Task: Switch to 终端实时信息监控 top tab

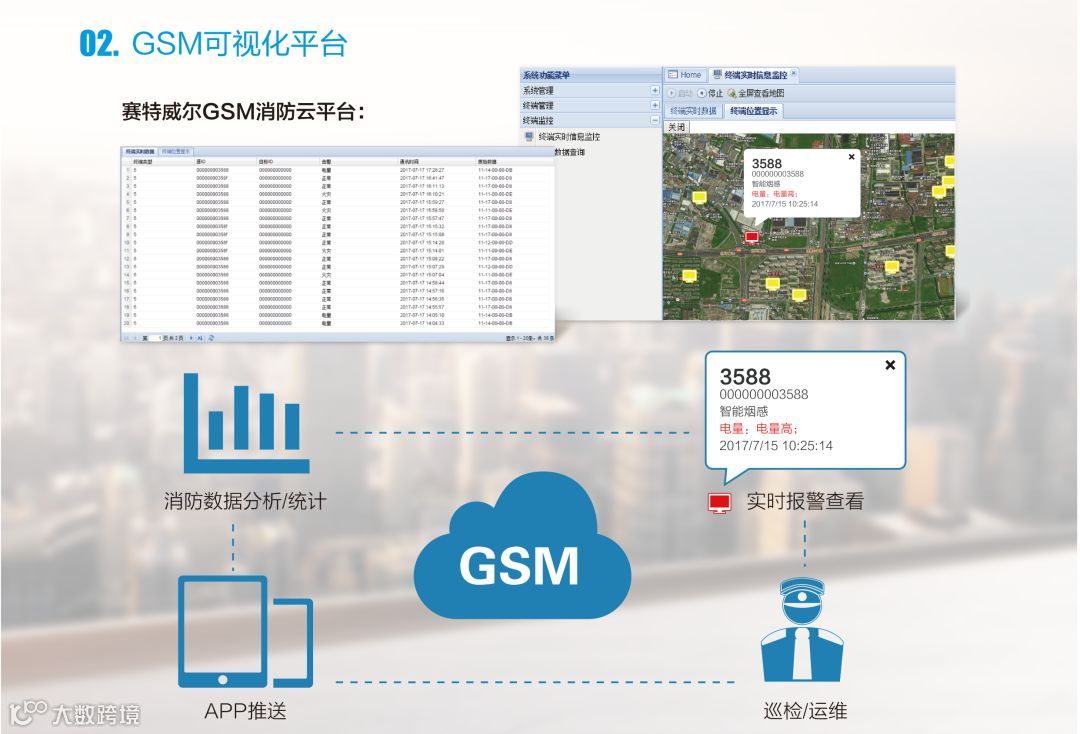Action: [x=754, y=74]
